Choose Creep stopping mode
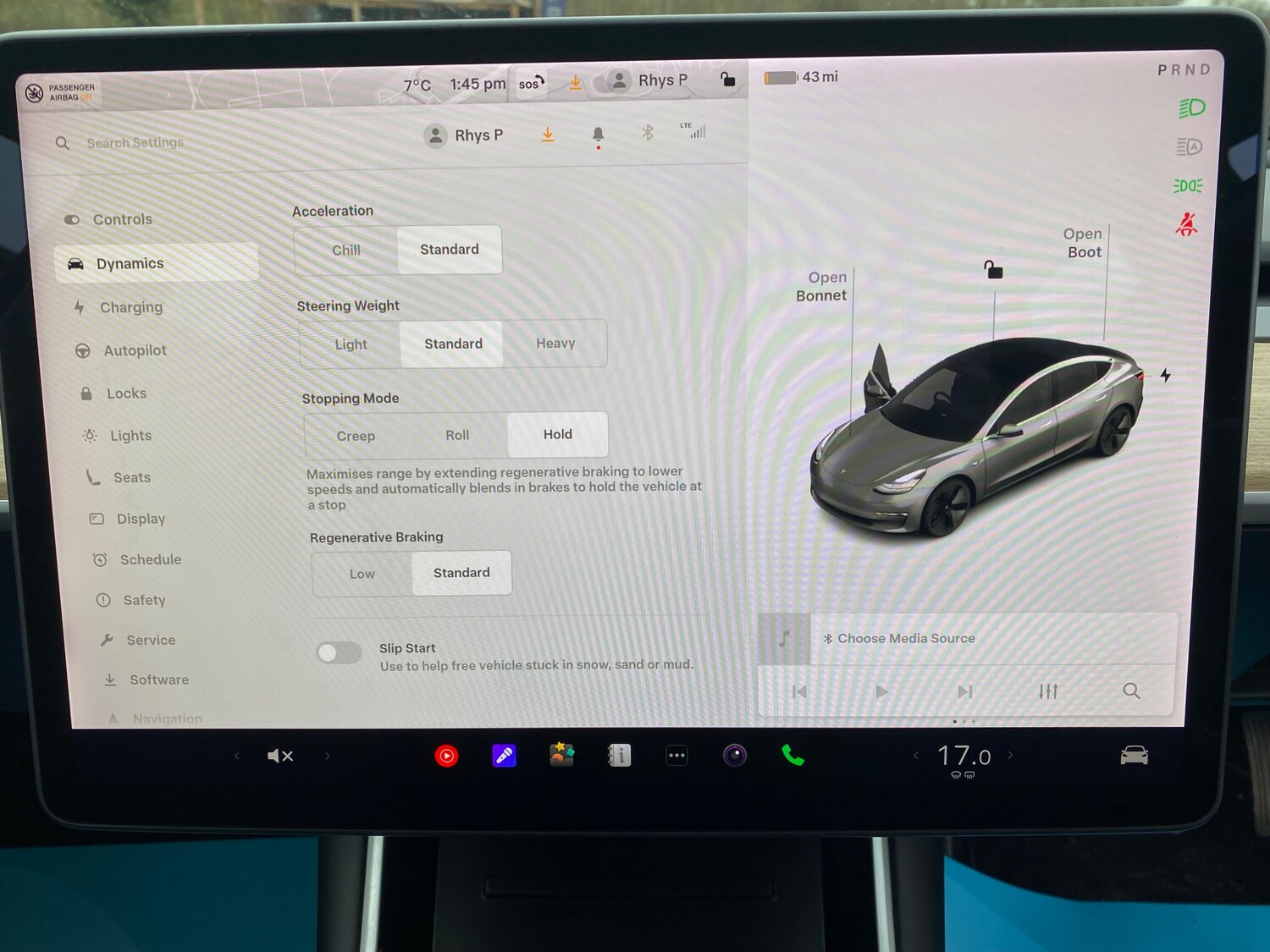Screen dimensions: 1270x952 (356, 435)
